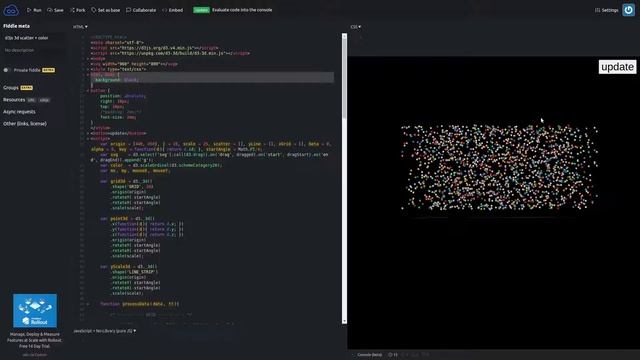640x360 pixels.
Task: Open JavaScript No-Library dropdown
Action: (x=104, y=331)
